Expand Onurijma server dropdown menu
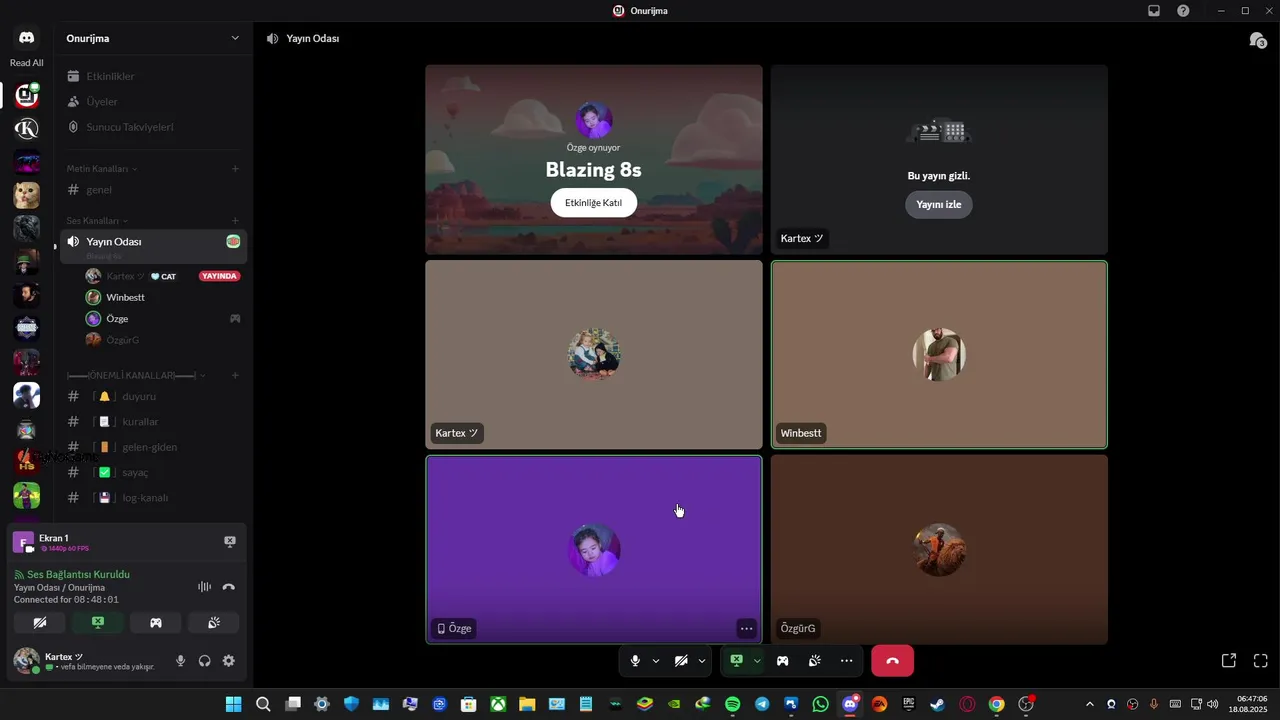The width and height of the screenshot is (1280, 720). pyautogui.click(x=235, y=38)
